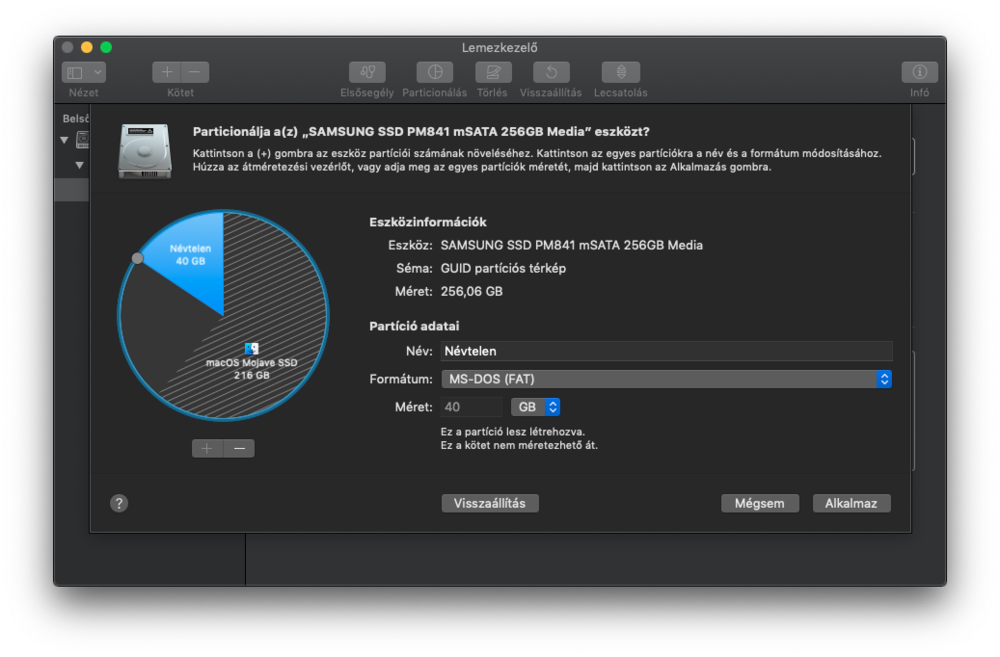Click the Méret size field
1000x657 pixels.
tap(471, 407)
